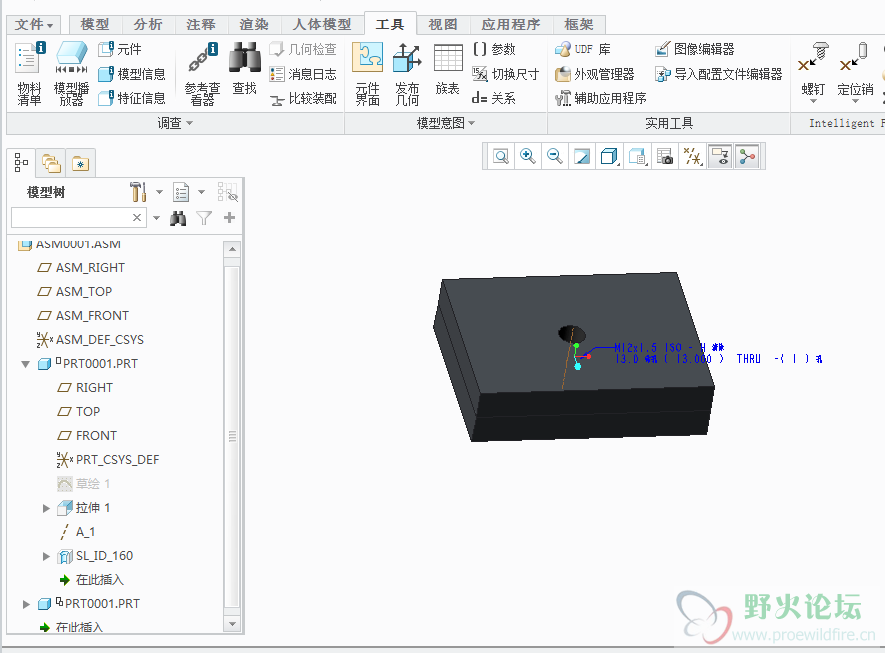Collapse the first PRT0001.PRT node

click(x=25, y=364)
